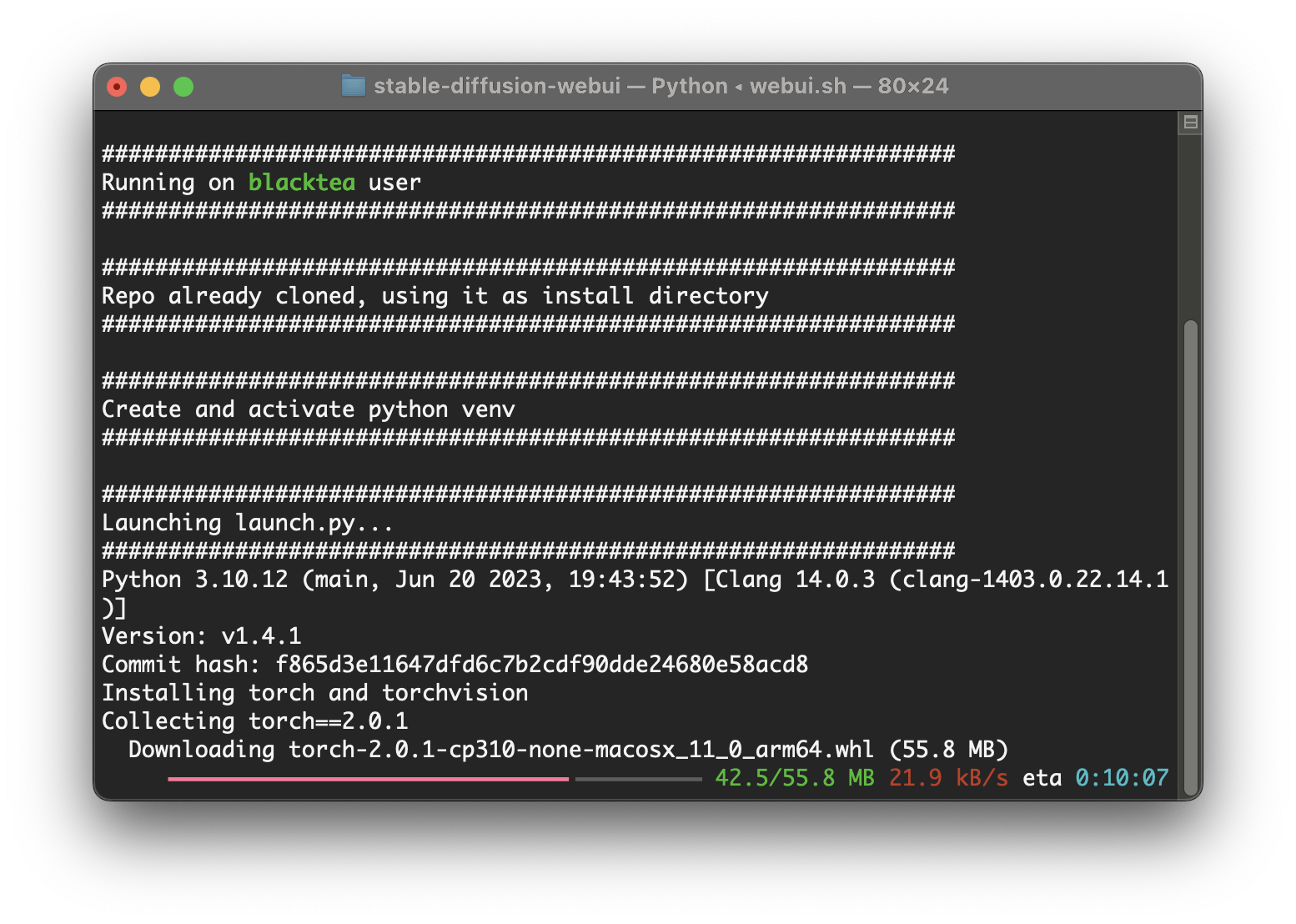Click the pink download progress bar
The image size is (1296, 924).
(368, 779)
